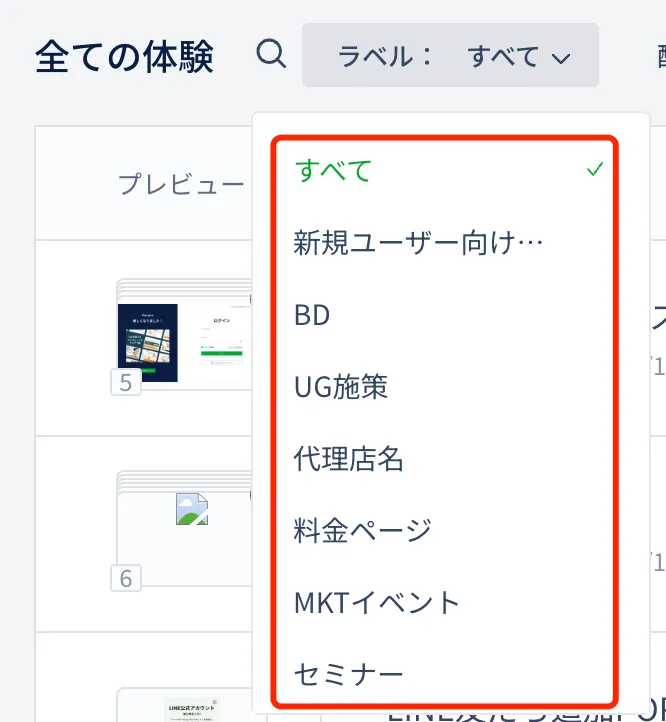This screenshot has height=722, width=666.
Task: Choose the 新規ユーザー向け… label
Action: (x=418, y=243)
